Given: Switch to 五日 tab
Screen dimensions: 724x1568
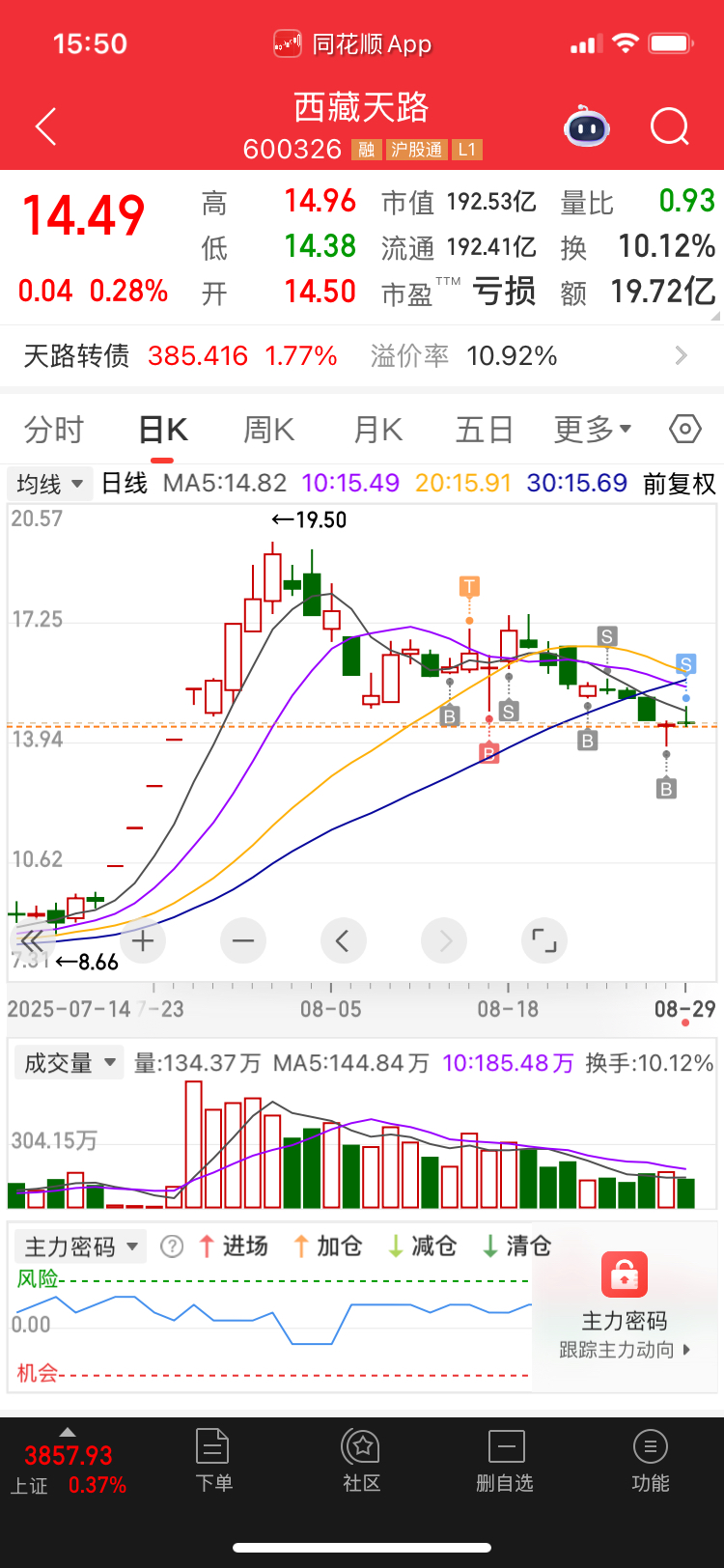Looking at the screenshot, I should coord(485,429).
